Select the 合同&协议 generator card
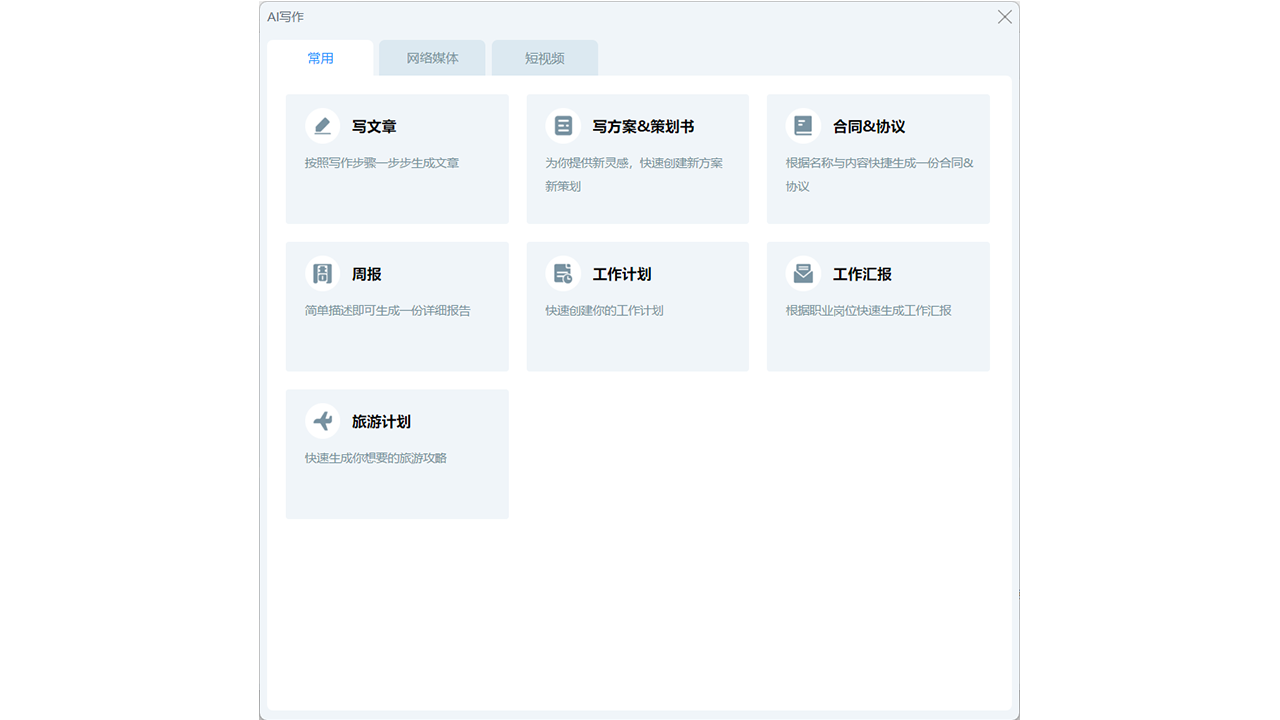This screenshot has height=720, width=1280. (878, 158)
